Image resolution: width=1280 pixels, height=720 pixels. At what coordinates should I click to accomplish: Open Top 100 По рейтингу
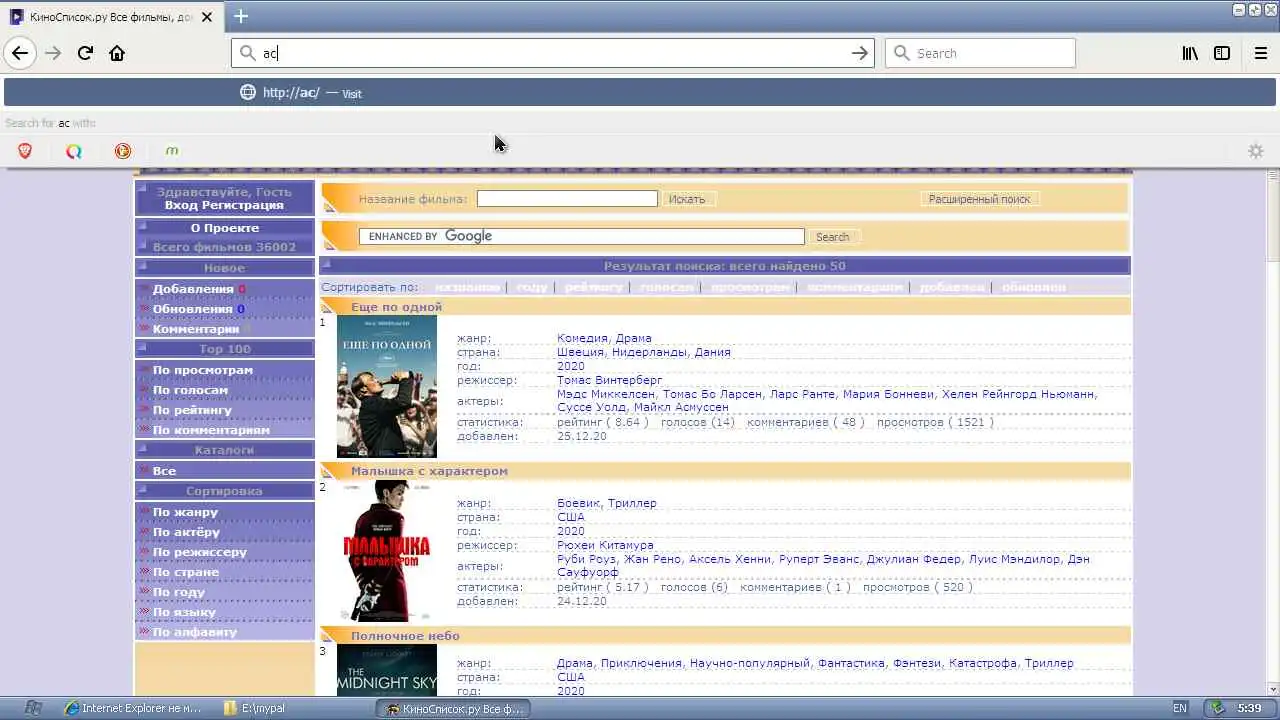[x=192, y=410]
